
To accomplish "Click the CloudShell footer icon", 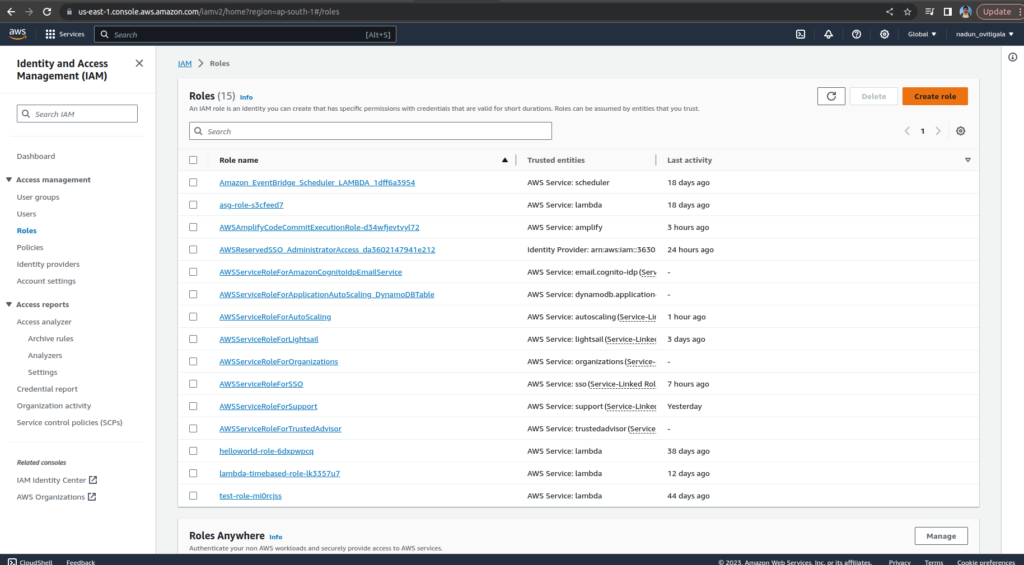I will 12,561.
